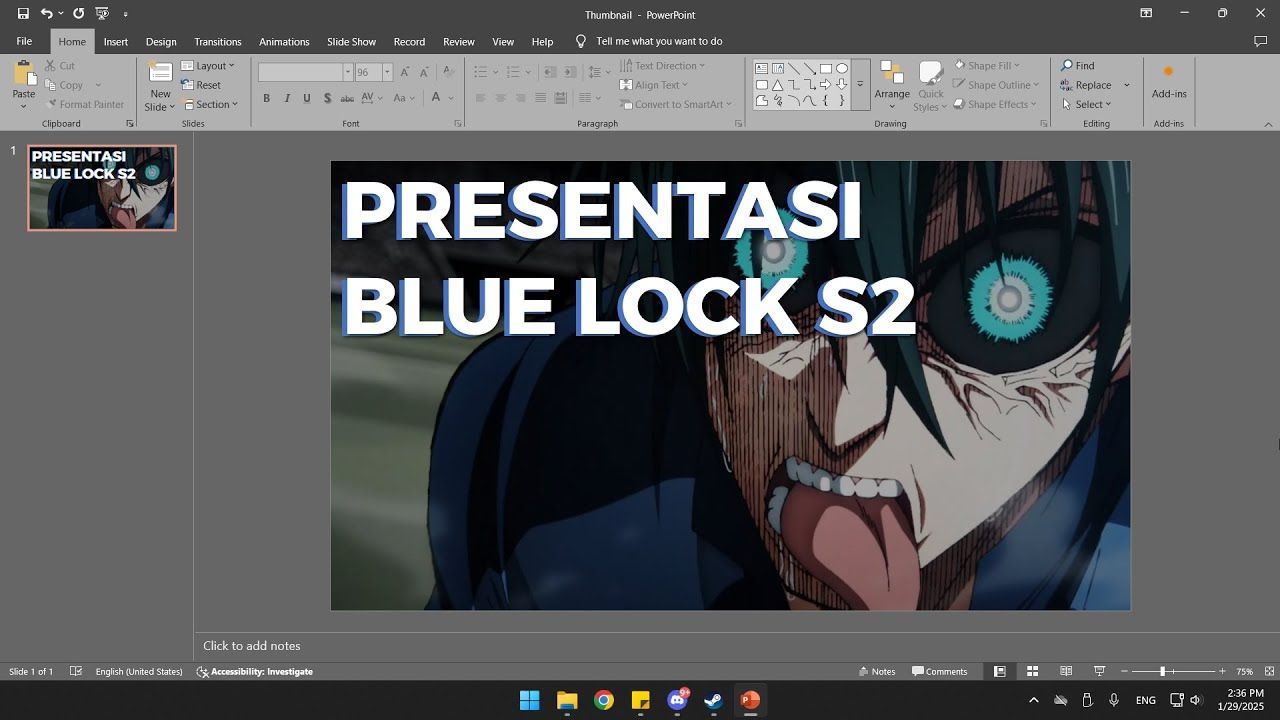This screenshot has width=1280, height=720.
Task: Open the Design tab
Action: (x=161, y=42)
